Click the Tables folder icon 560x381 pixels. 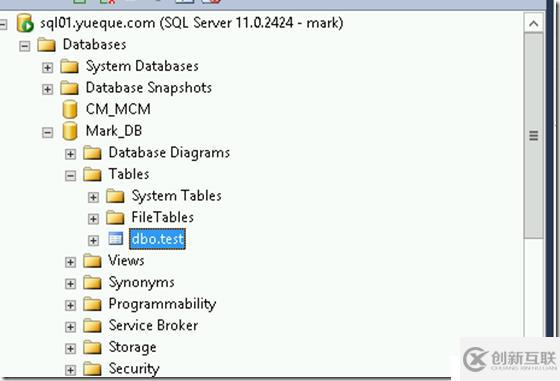92,175
